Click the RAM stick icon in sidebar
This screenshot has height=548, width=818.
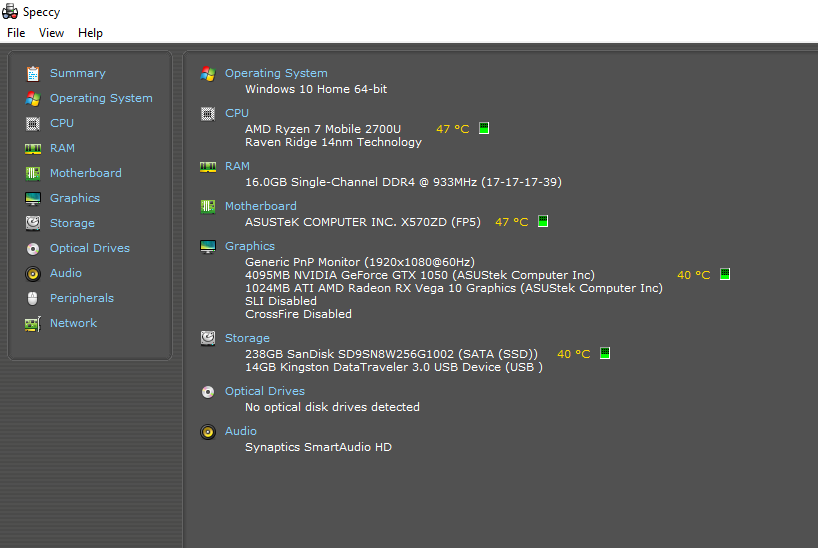[x=33, y=149]
